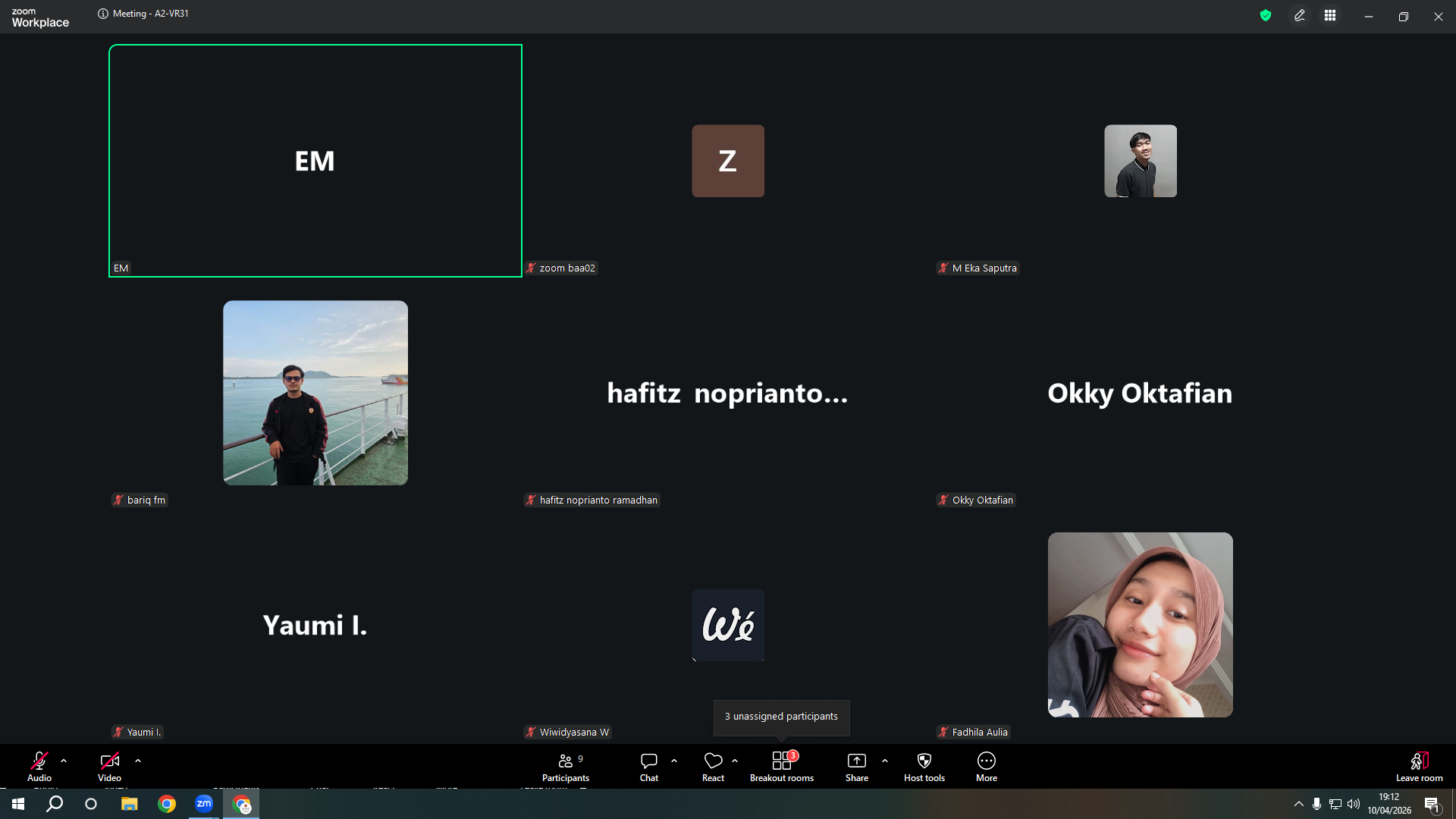This screenshot has height=819, width=1456.
Task: Click hafitz noprianto name tile
Action: coord(727,394)
